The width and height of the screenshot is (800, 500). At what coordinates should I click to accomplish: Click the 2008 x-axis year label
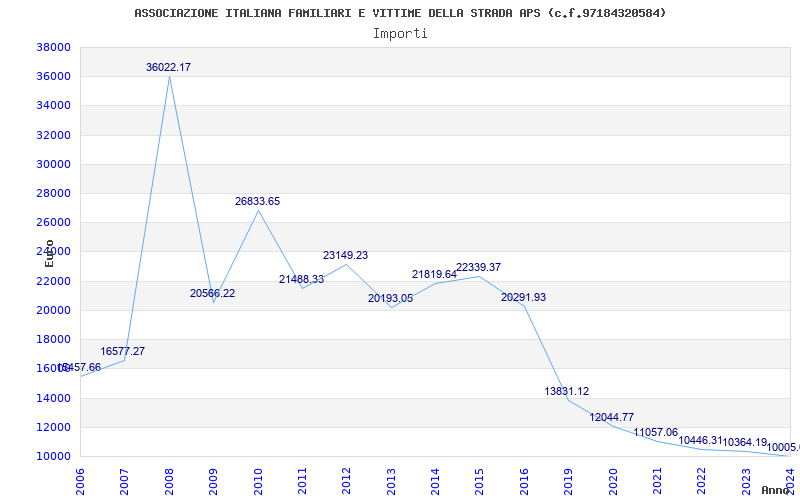[169, 481]
